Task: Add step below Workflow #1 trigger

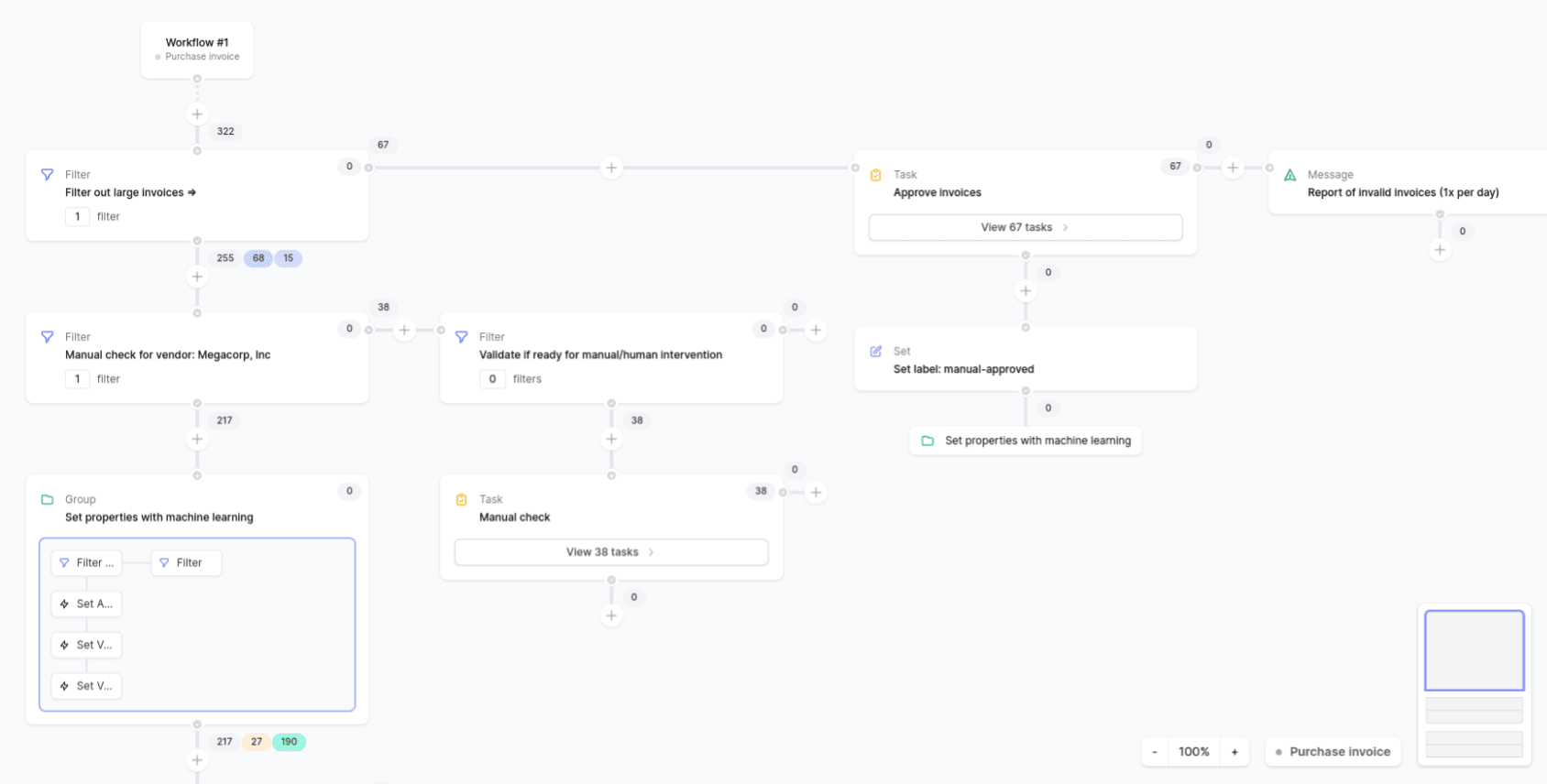Action: [197, 114]
